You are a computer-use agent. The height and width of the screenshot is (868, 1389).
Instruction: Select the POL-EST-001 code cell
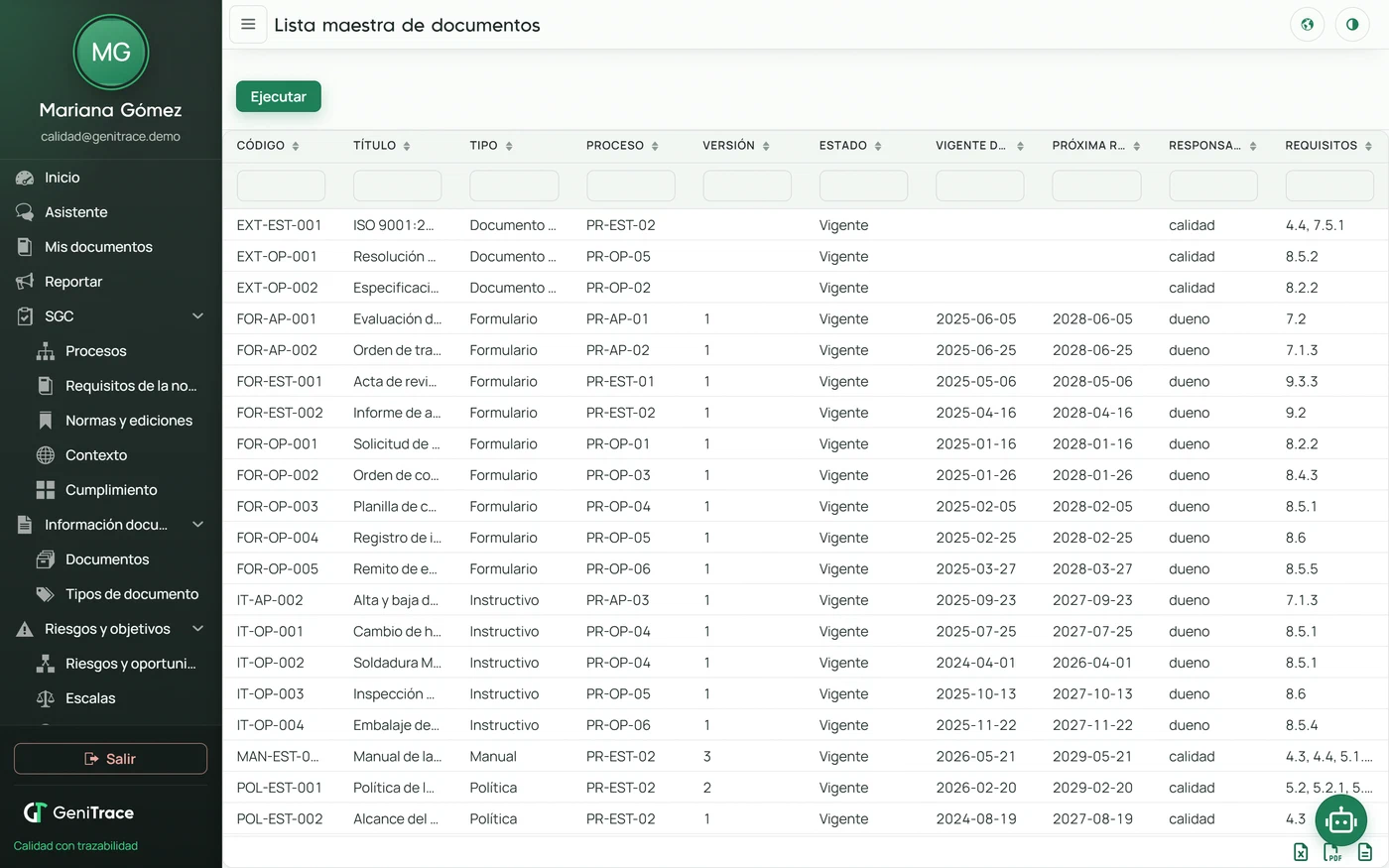point(279,788)
